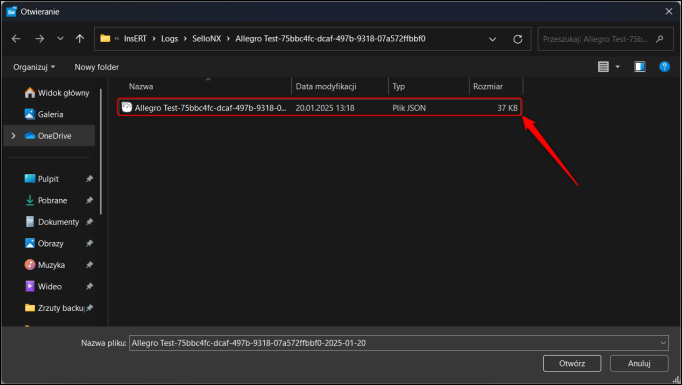Select the Allegro Test JSON file
This screenshot has height=385, width=682.
click(320, 107)
